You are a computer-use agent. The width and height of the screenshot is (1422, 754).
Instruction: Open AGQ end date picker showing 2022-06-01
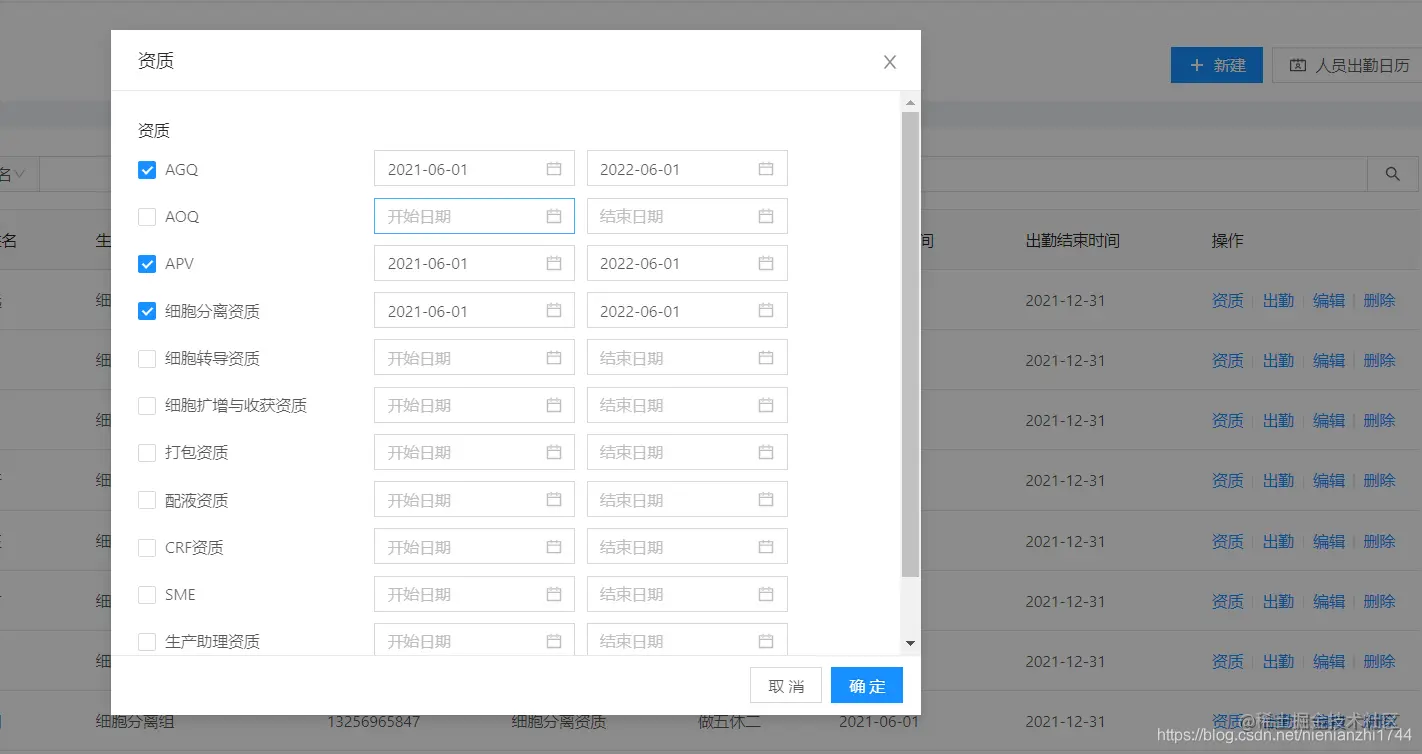[687, 169]
